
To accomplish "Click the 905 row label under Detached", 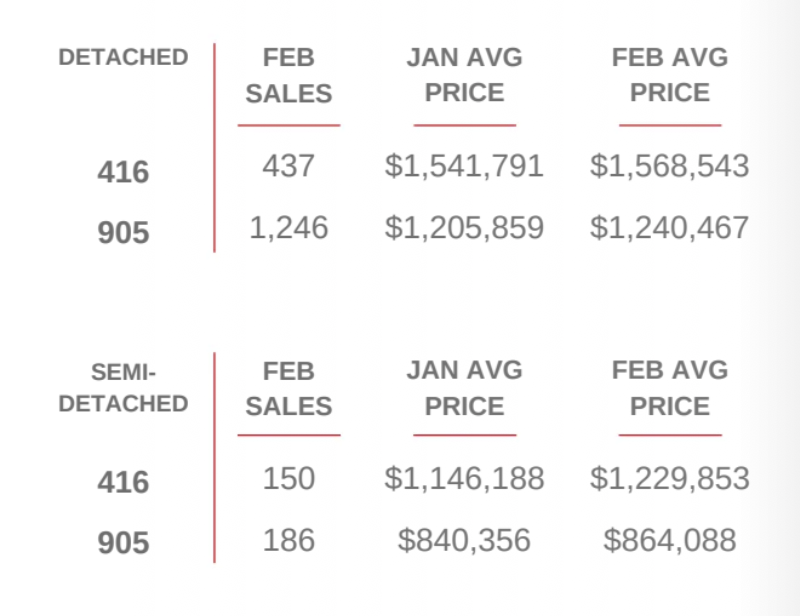I will 123,233.
